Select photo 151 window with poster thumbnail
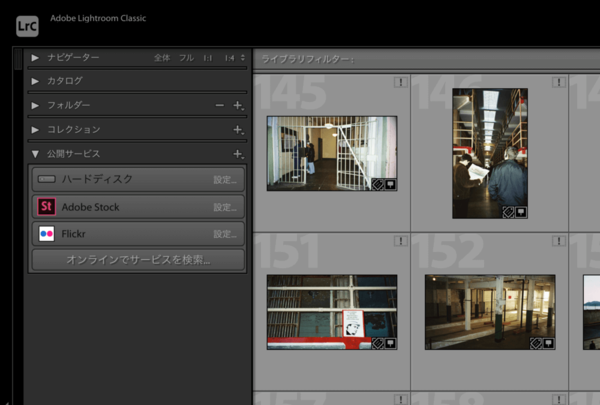Image resolution: width=600 pixels, height=405 pixels. pos(332,312)
